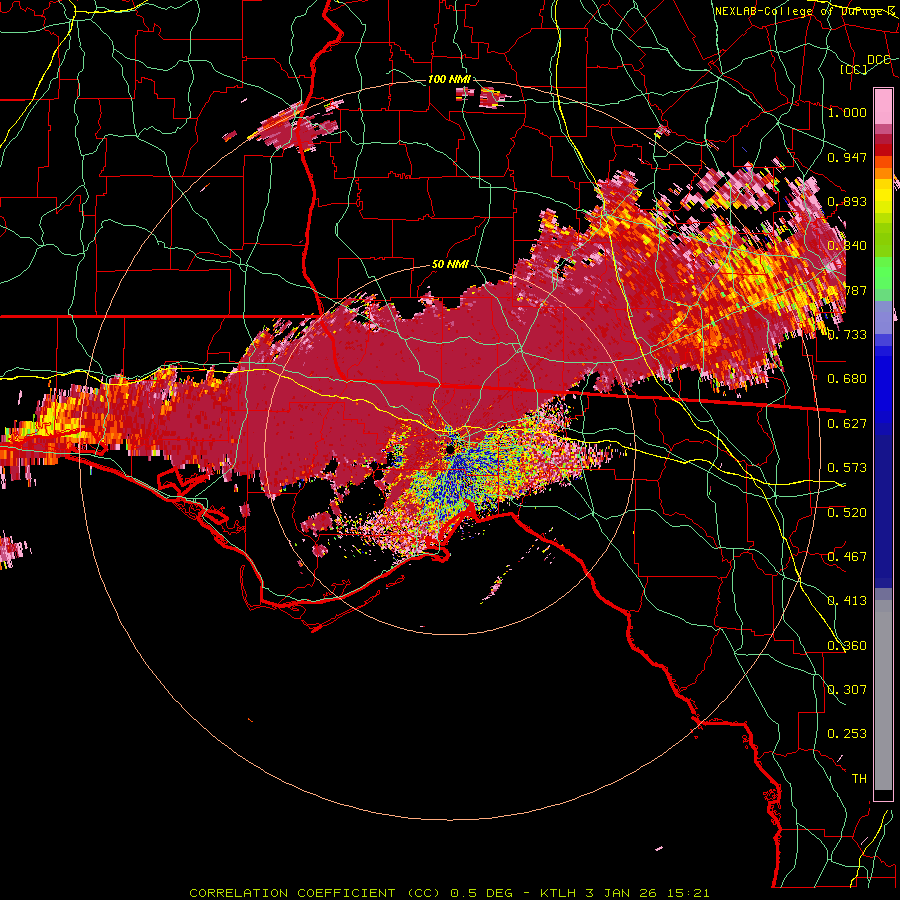Click the 50 NMI range ring label

coord(450,265)
